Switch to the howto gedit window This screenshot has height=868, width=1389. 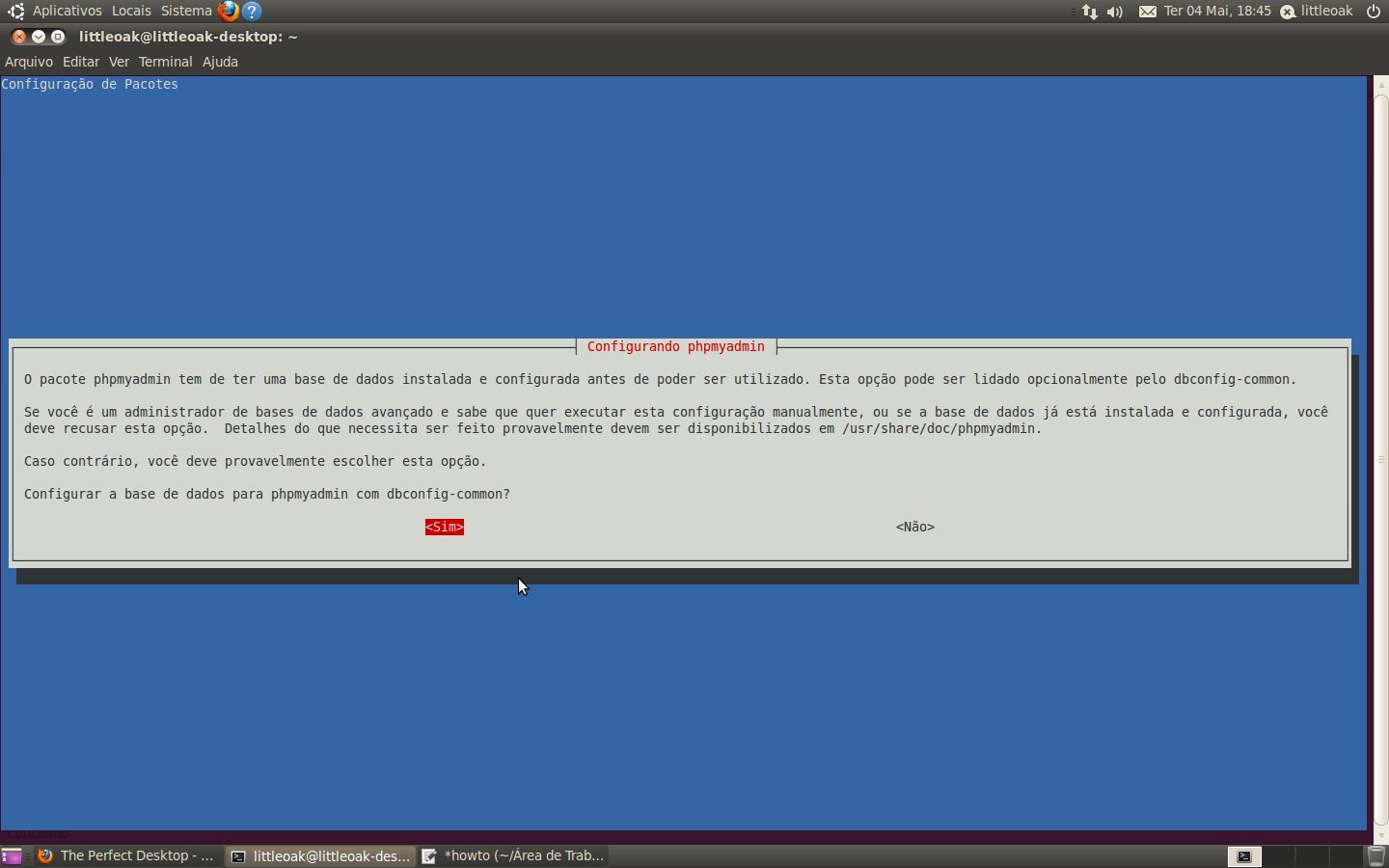[x=513, y=855]
